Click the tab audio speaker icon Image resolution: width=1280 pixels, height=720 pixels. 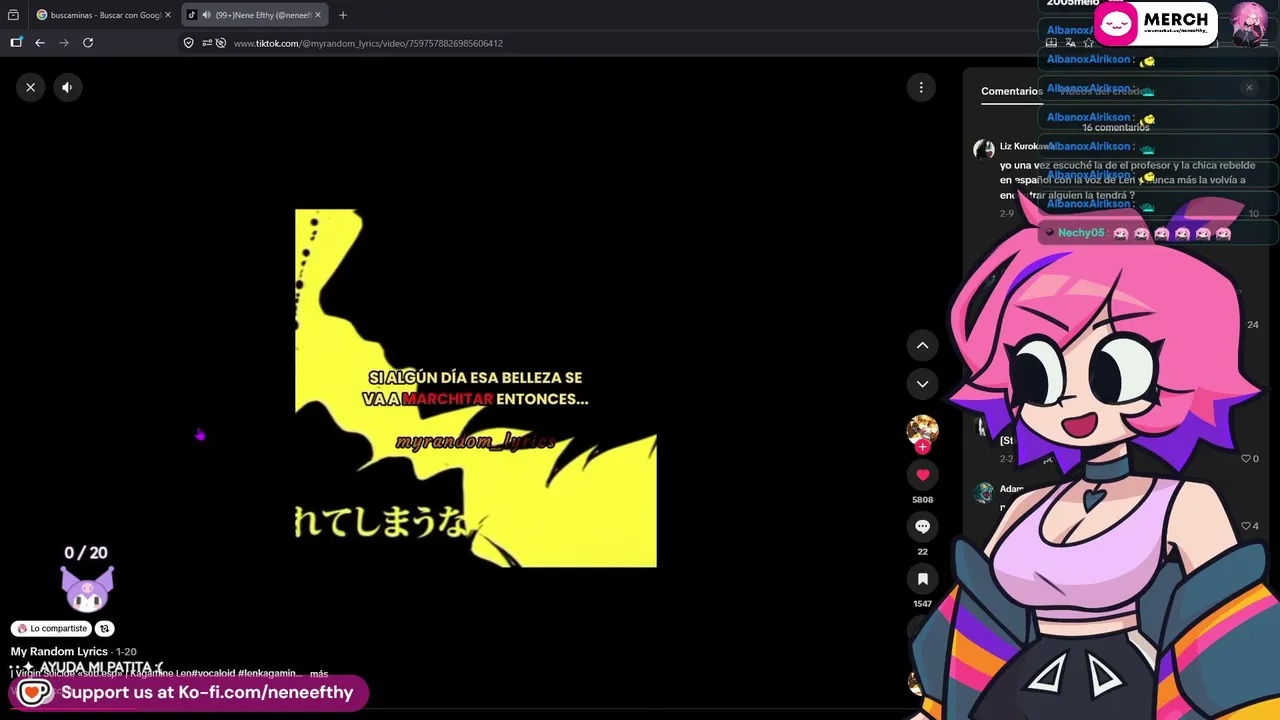[206, 15]
